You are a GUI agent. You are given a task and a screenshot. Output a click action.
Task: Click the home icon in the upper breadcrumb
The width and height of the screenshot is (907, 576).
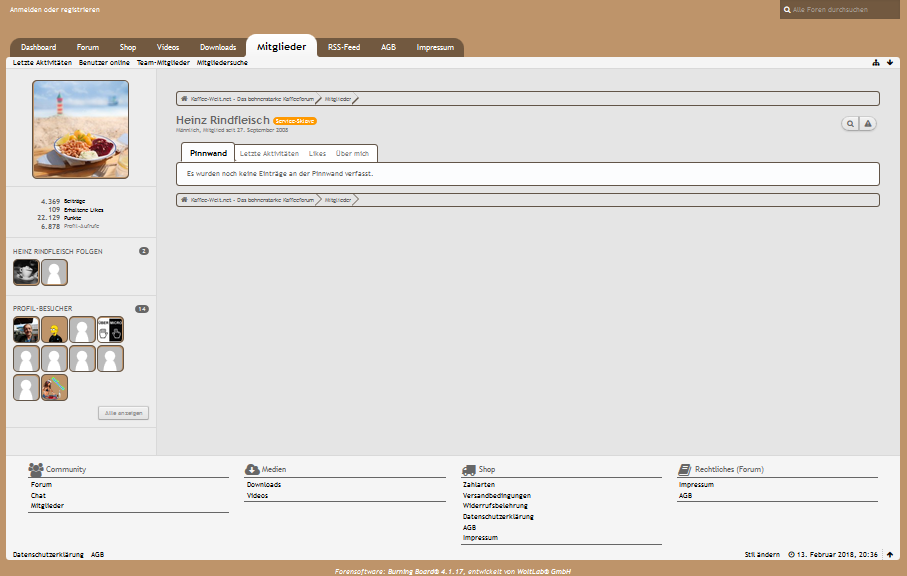coord(185,99)
